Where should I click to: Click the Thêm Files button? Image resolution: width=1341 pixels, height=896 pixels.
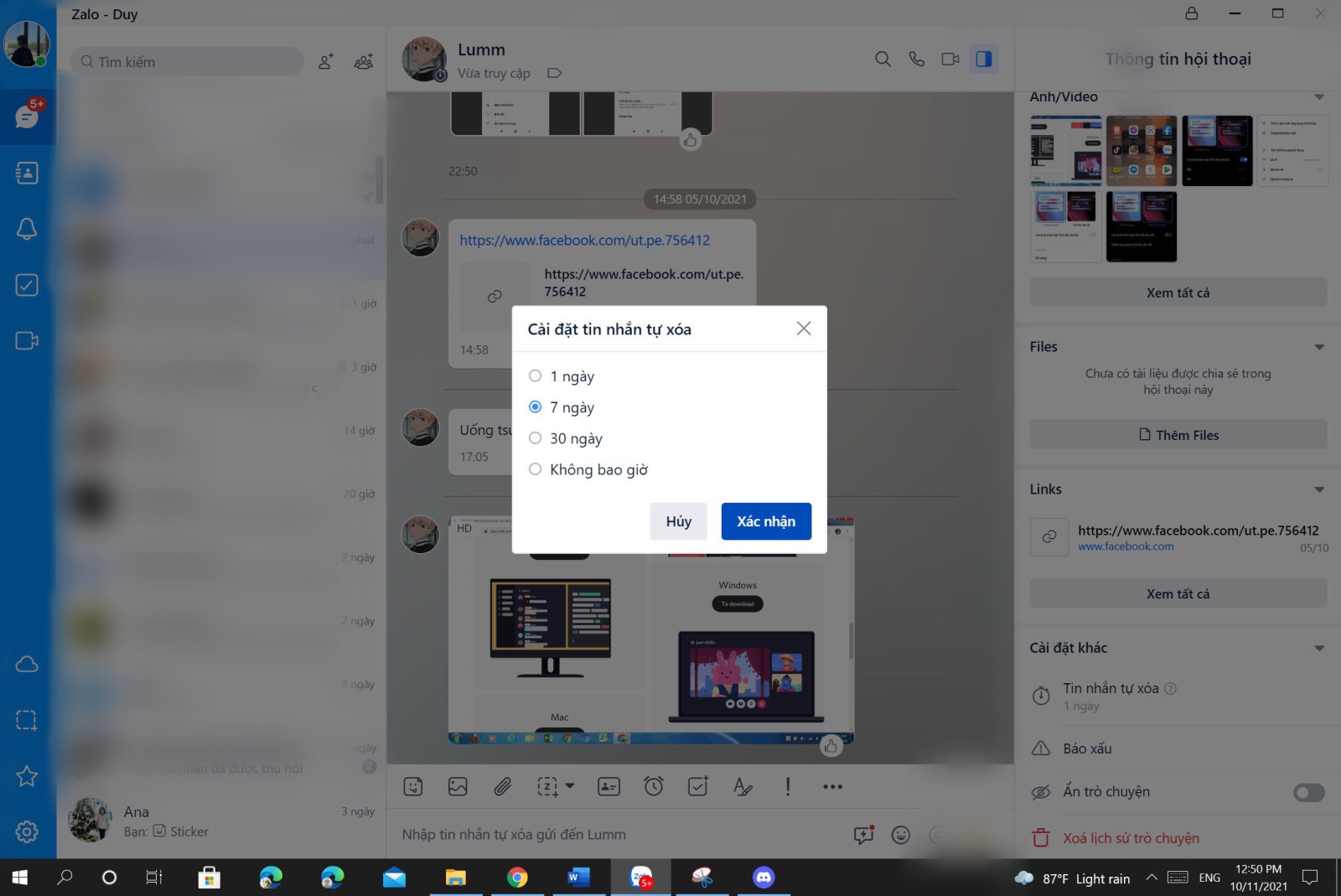pyautogui.click(x=1178, y=435)
